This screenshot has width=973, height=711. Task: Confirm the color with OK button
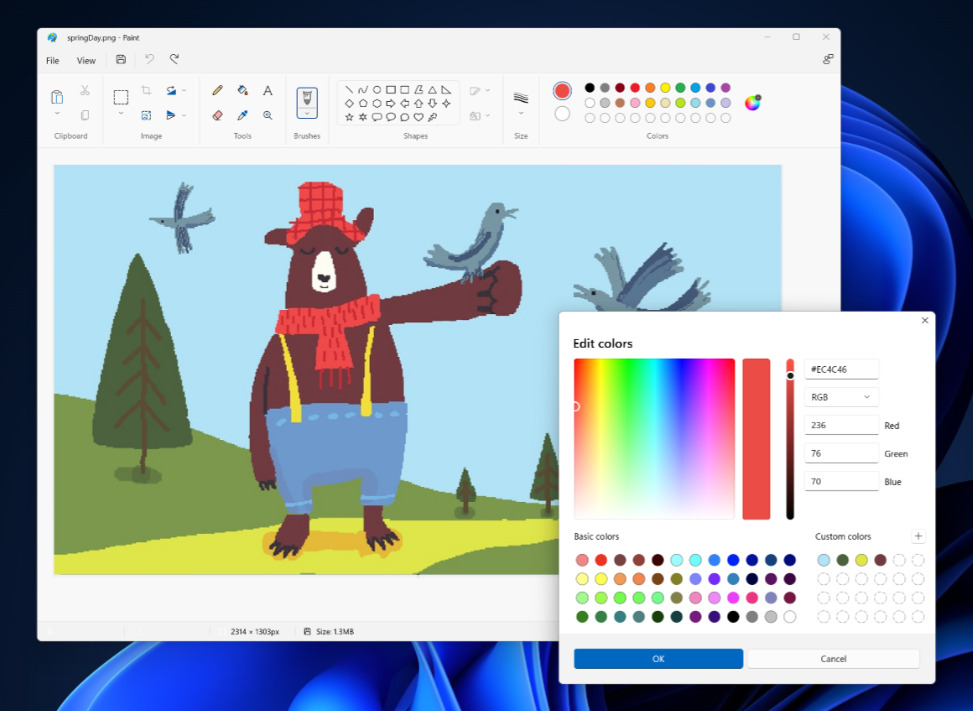pos(658,659)
